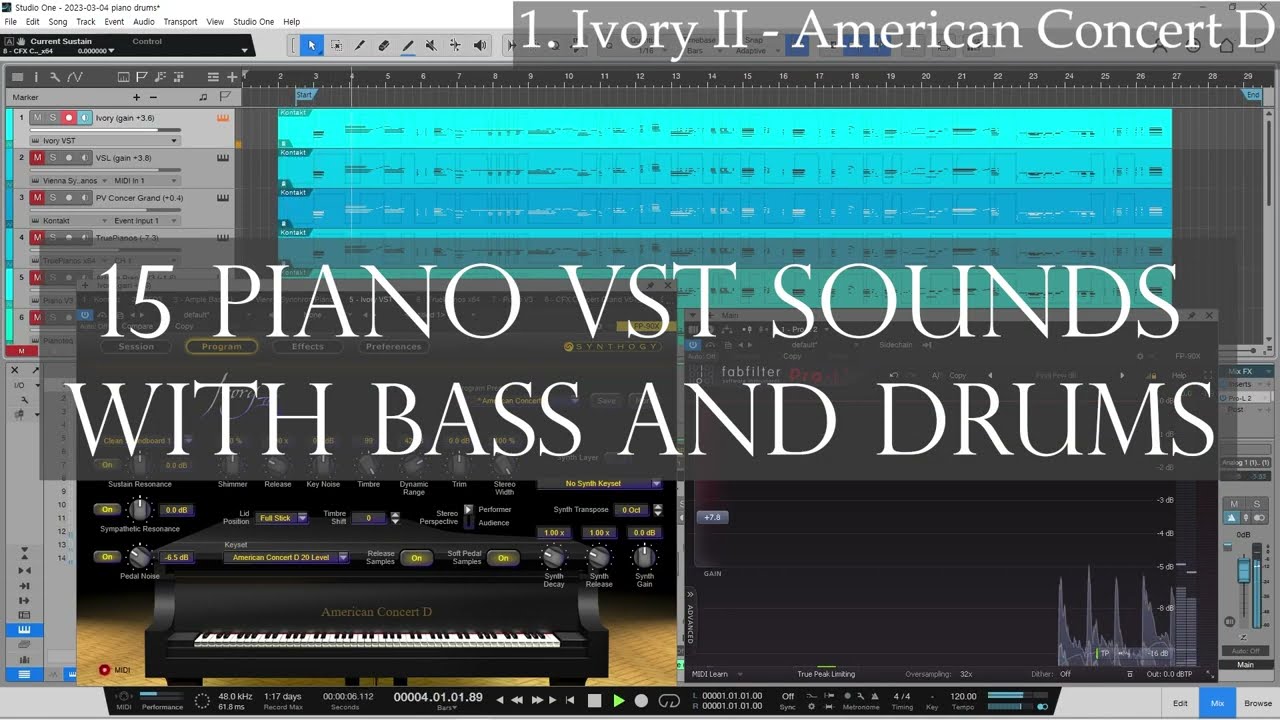1280x720 pixels.
Task: Expand the FabFilter ADVANCED panel
Action: click(x=690, y=617)
